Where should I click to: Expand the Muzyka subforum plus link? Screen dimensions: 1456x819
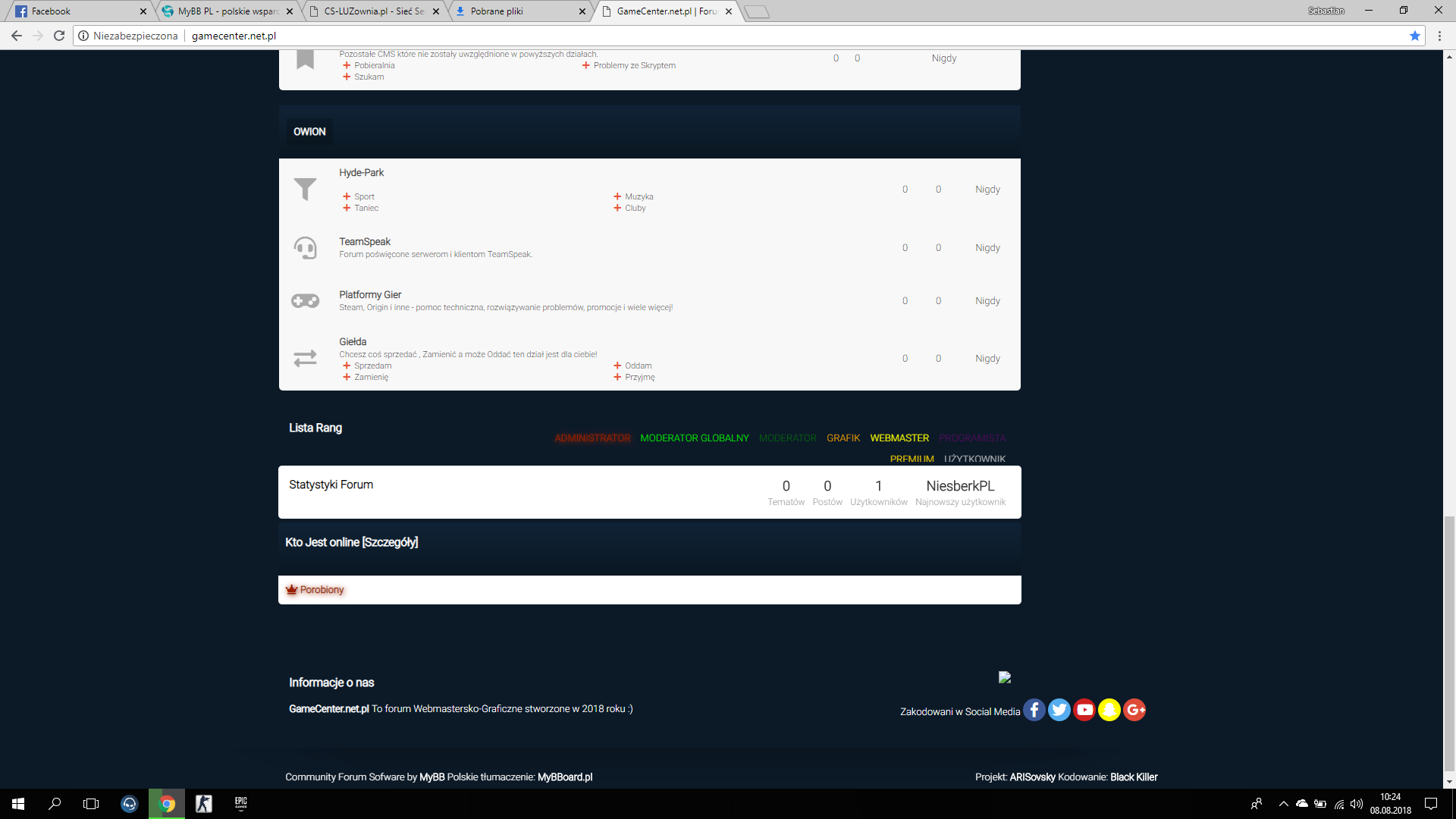tap(633, 196)
